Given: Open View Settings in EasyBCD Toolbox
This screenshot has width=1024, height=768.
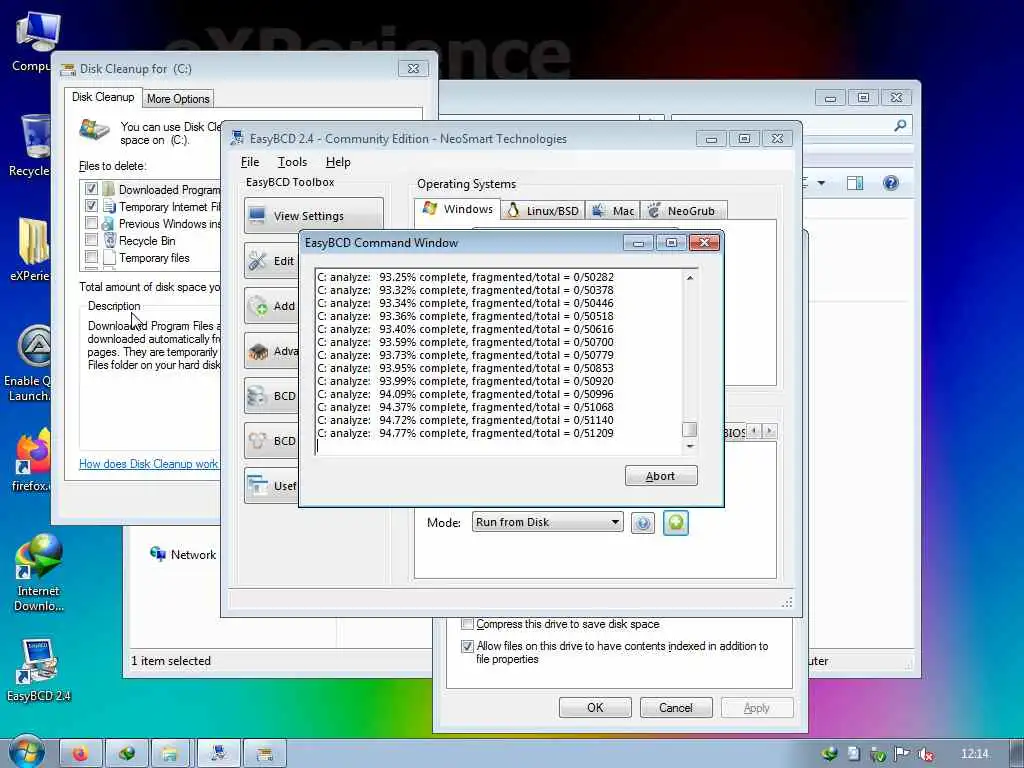Looking at the screenshot, I should click(313, 216).
